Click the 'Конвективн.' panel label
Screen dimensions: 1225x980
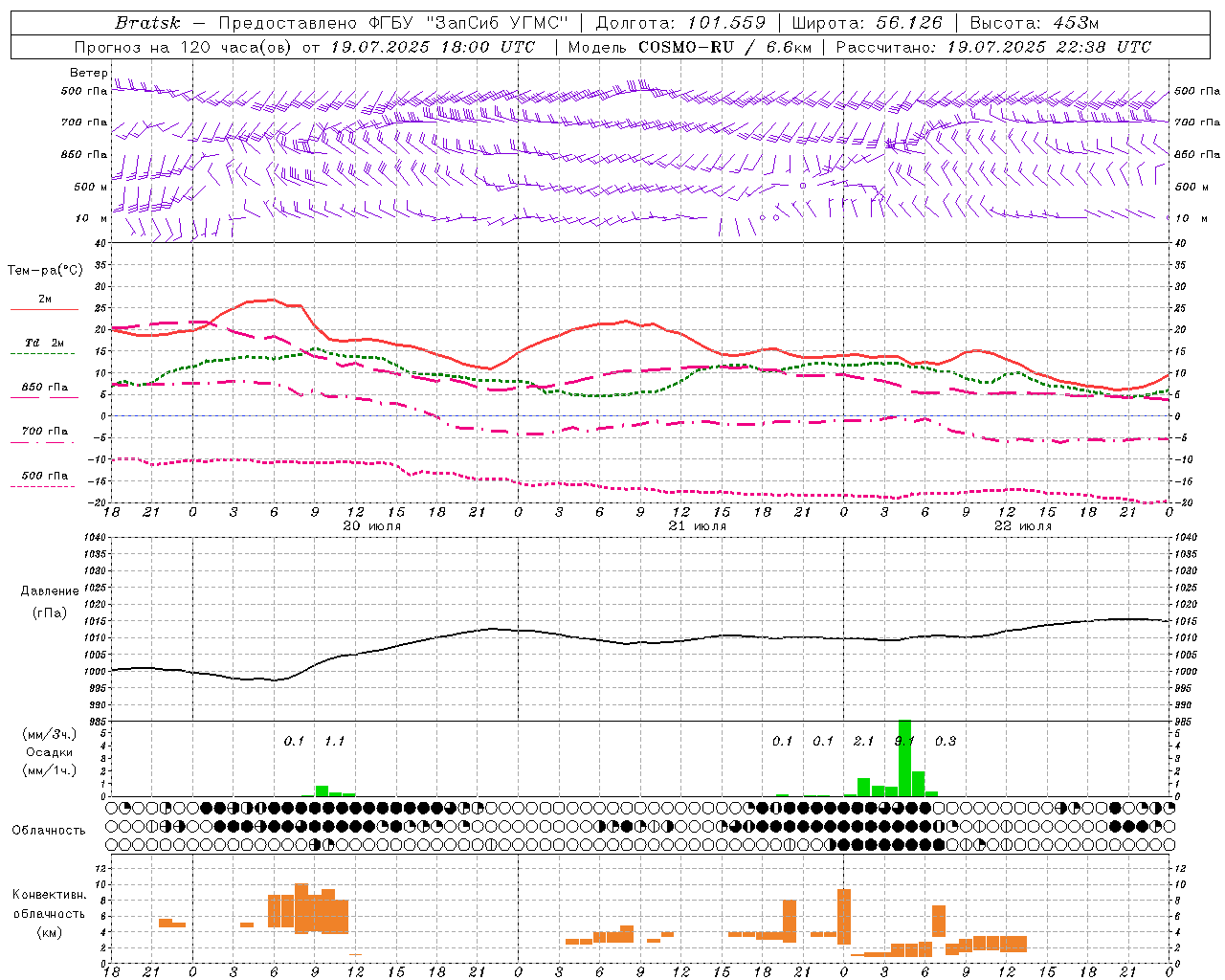[x=49, y=895]
